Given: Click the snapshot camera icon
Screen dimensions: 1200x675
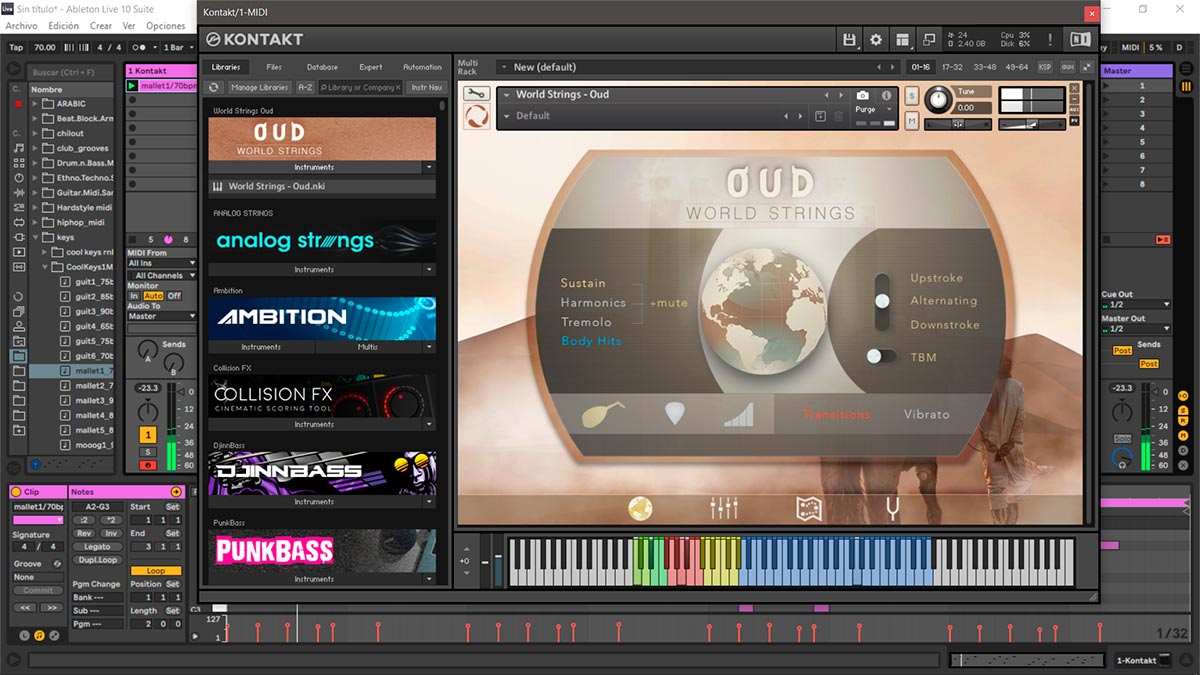Looking at the screenshot, I should pos(863,95).
